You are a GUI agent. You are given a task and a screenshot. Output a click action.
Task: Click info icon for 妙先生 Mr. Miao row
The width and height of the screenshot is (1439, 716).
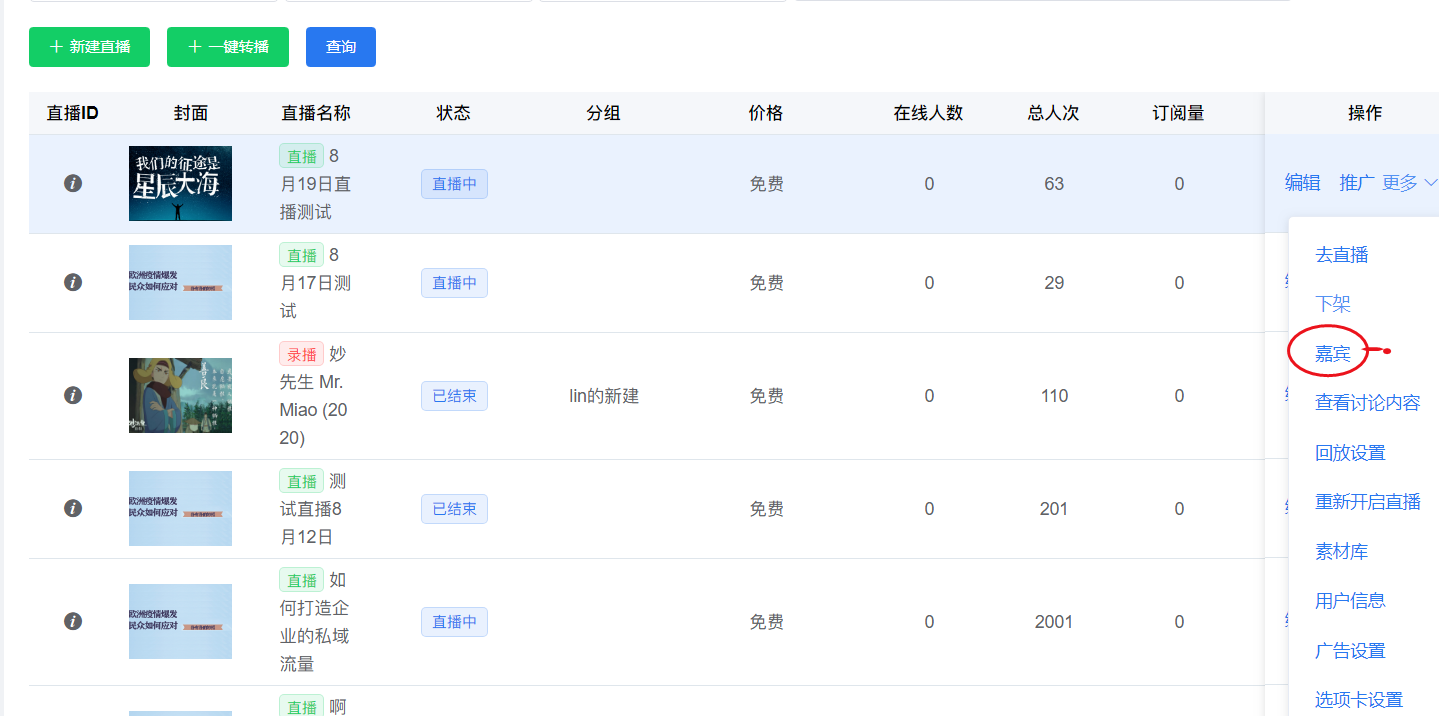click(x=72, y=396)
